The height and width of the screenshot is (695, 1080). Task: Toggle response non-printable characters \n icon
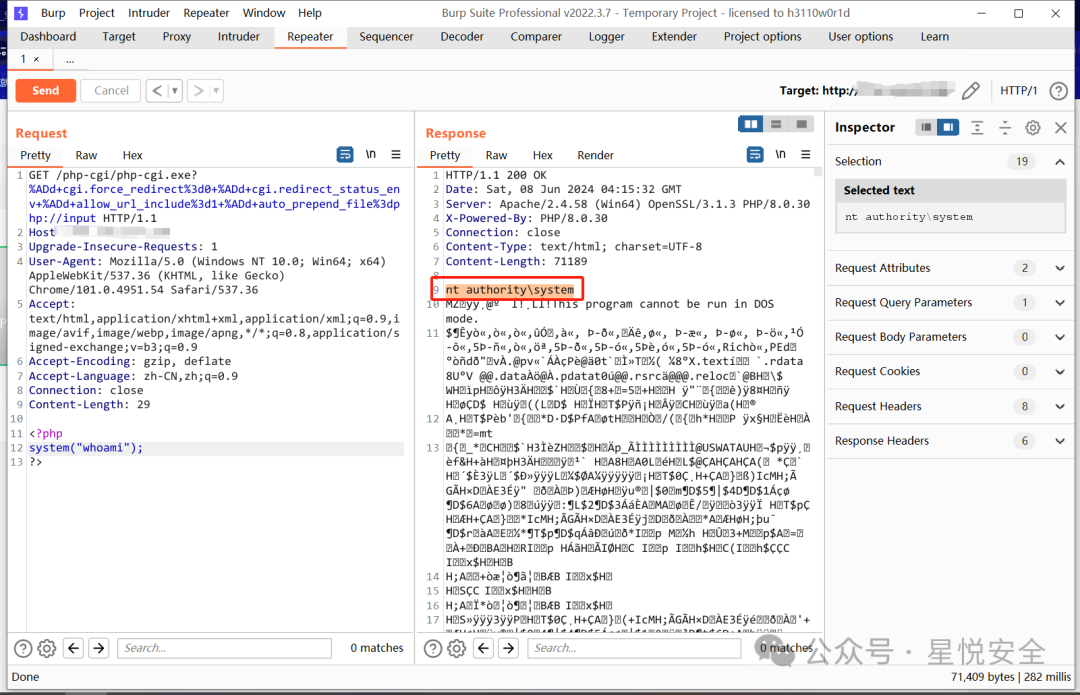coord(780,154)
